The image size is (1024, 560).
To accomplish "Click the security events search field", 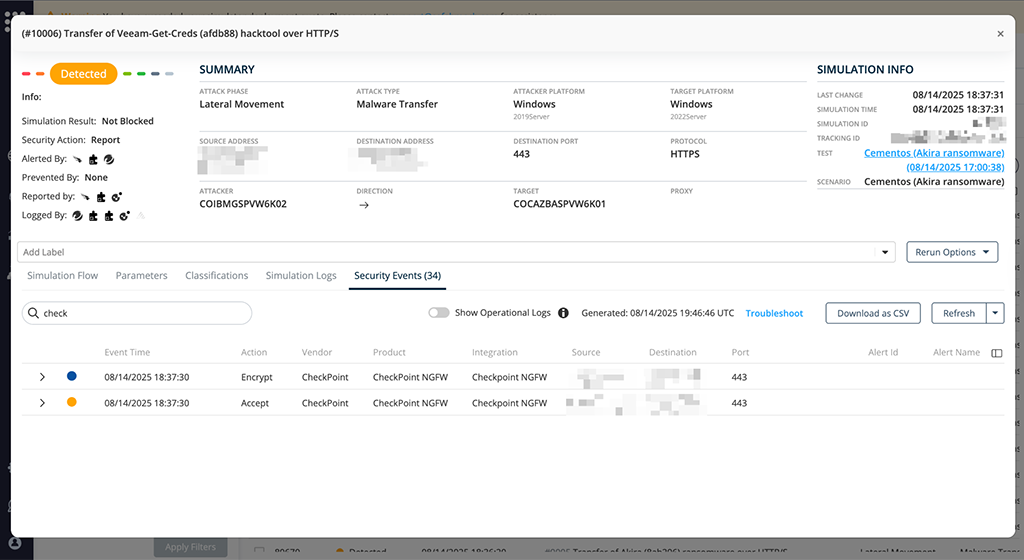I will click(x=137, y=313).
